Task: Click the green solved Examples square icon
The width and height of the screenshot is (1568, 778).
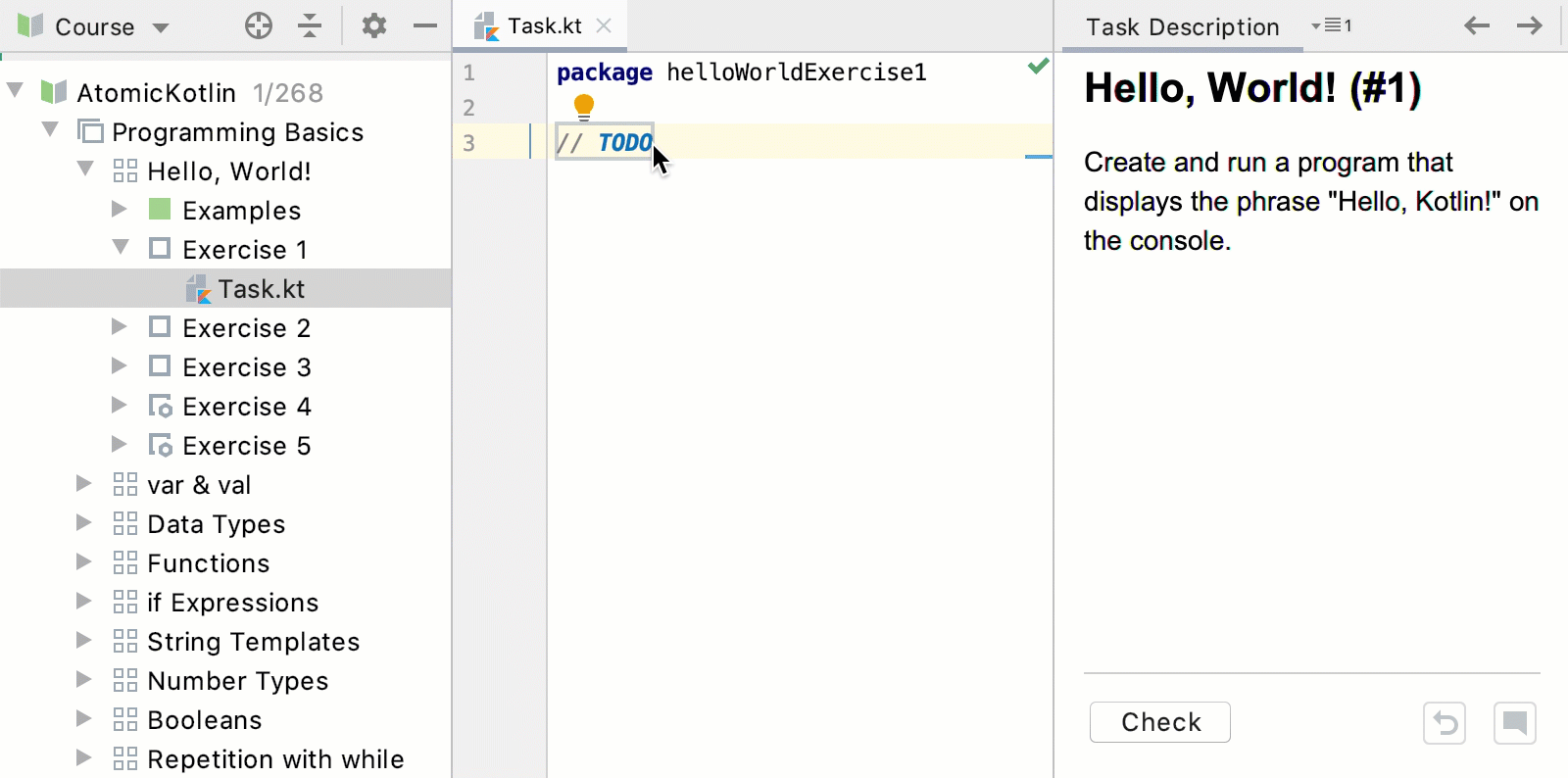Action: click(x=160, y=209)
